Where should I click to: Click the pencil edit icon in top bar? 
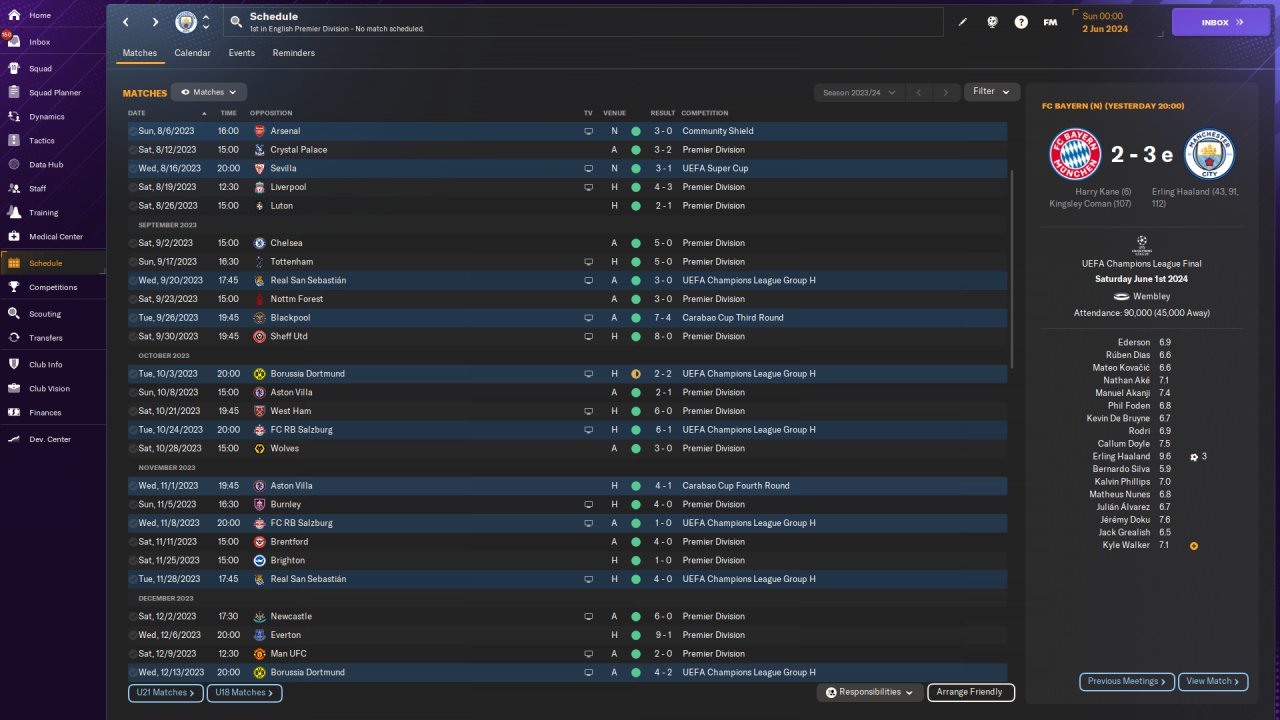click(x=963, y=22)
